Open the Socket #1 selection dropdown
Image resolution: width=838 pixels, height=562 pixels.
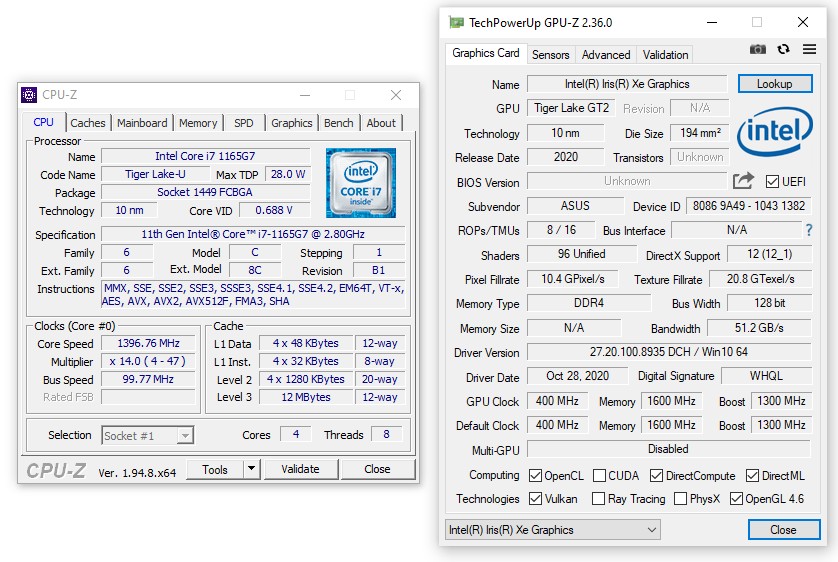(x=148, y=435)
